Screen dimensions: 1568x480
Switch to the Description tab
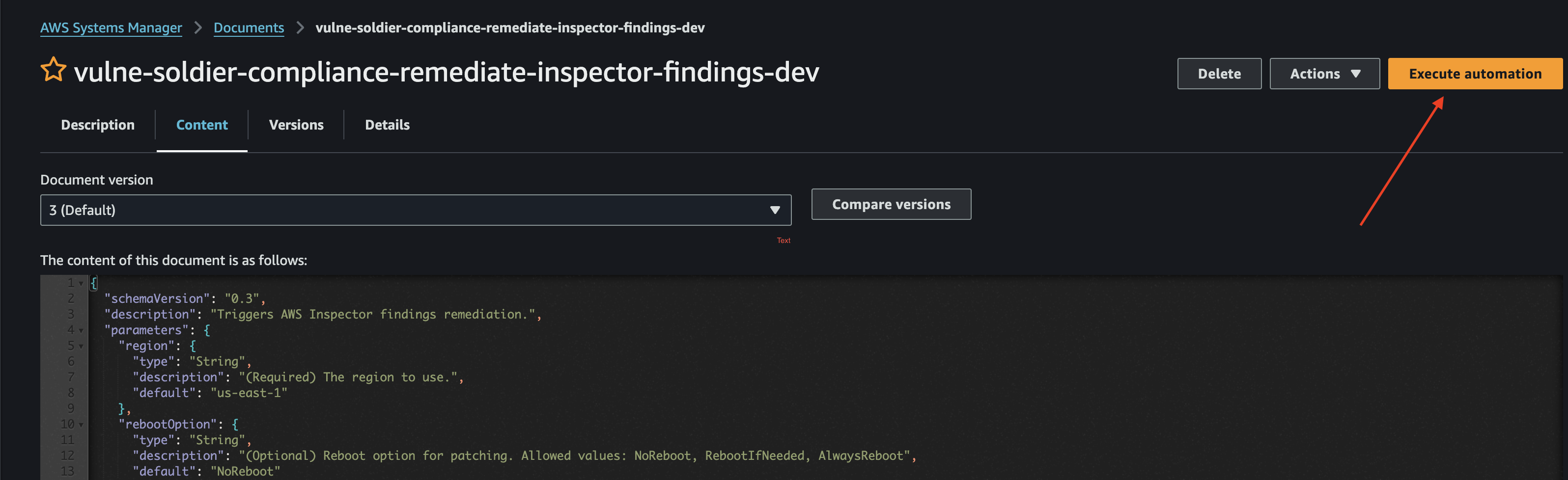[97, 125]
